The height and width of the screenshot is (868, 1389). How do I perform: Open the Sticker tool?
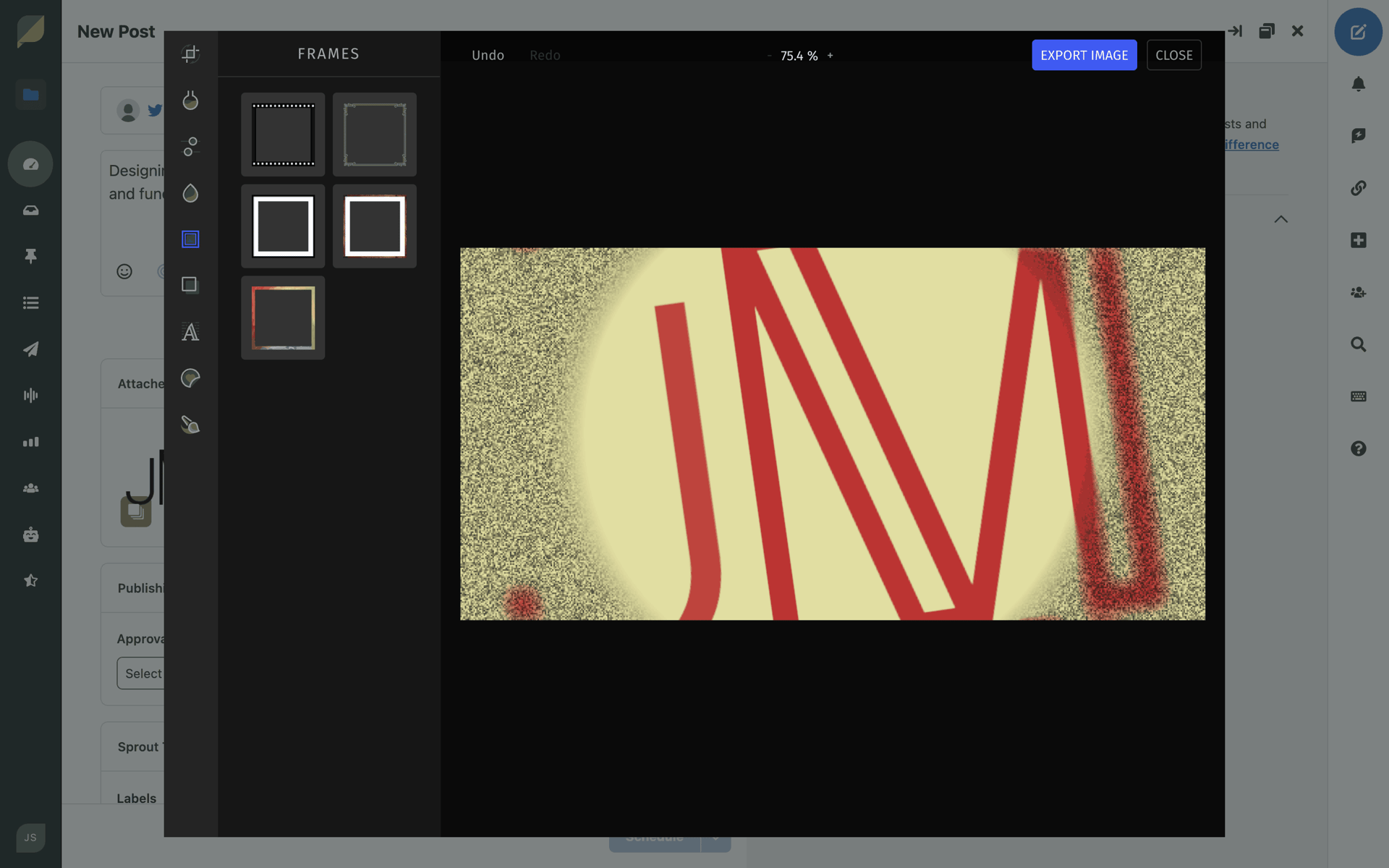190,378
